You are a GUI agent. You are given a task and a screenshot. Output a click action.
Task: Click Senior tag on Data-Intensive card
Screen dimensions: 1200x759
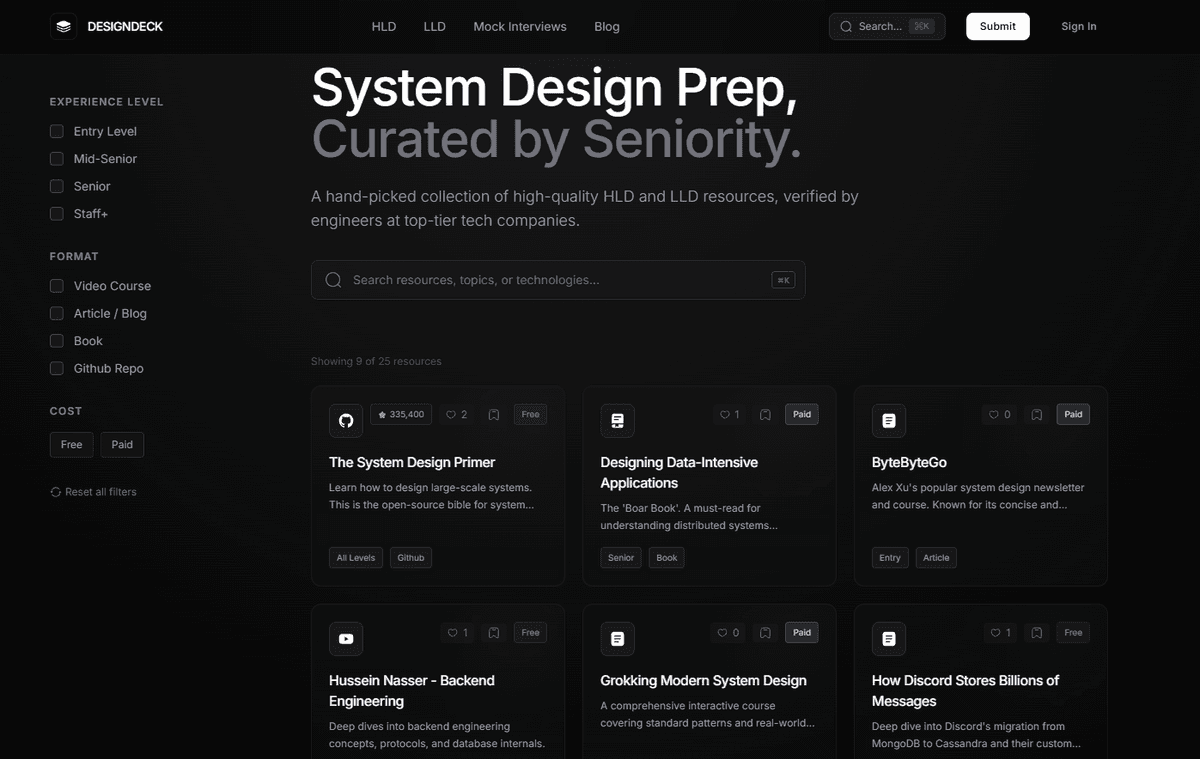[x=621, y=558]
